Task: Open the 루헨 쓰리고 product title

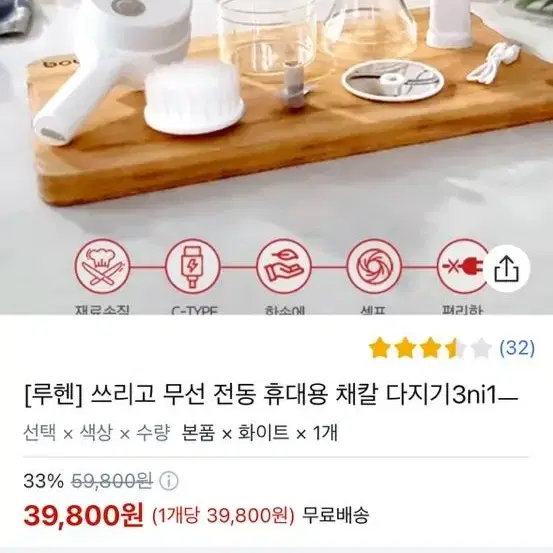Action: pyautogui.click(x=271, y=395)
